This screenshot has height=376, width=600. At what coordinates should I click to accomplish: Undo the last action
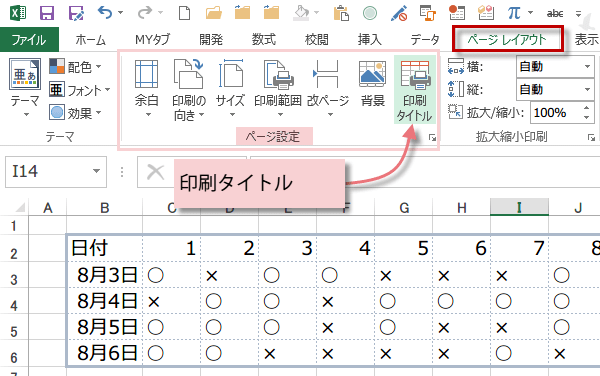click(105, 13)
